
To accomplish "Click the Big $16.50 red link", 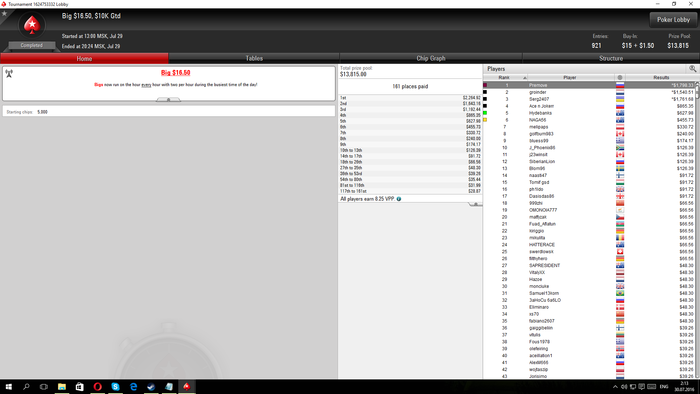I will [175, 73].
